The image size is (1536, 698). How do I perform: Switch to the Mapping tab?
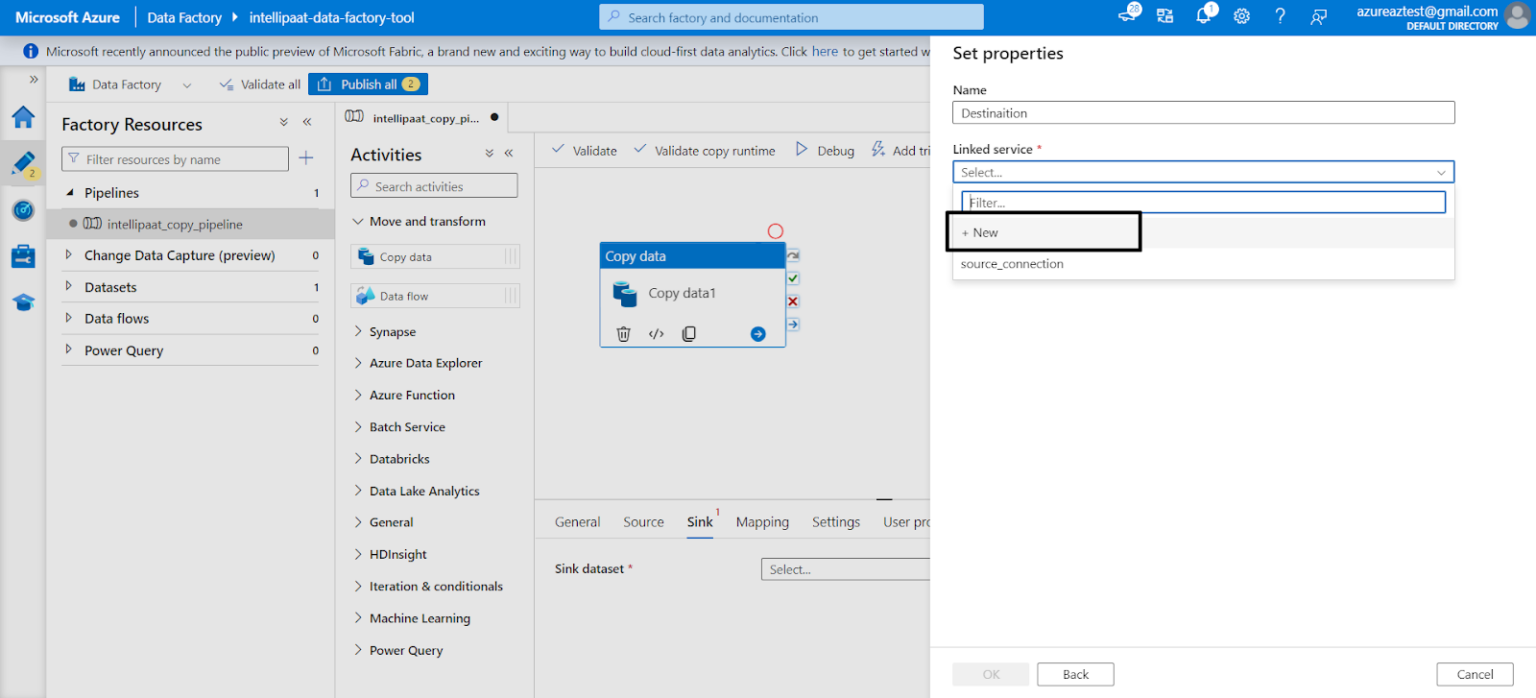(762, 522)
